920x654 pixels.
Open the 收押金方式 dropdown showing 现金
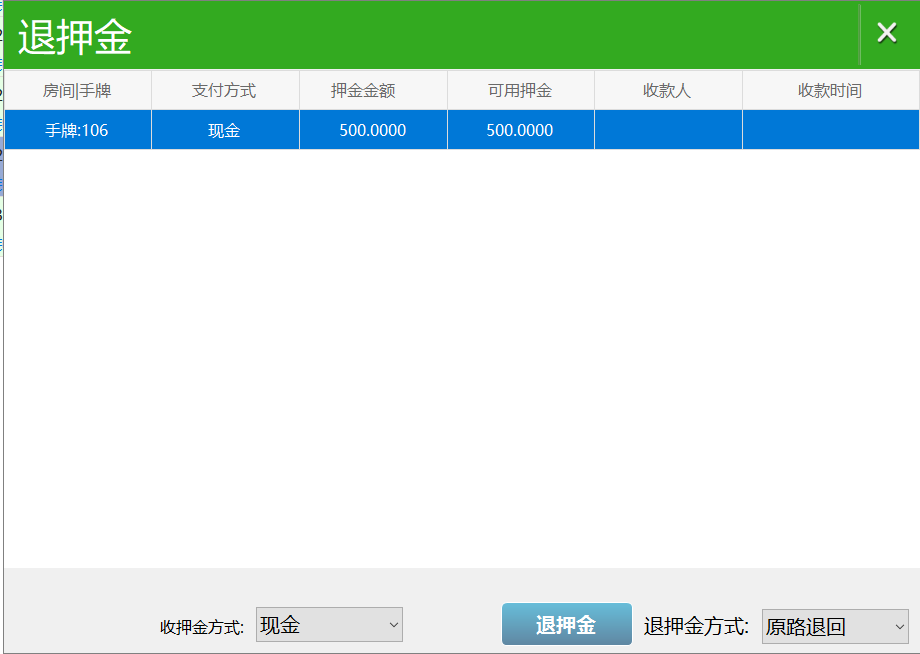pyautogui.click(x=329, y=625)
